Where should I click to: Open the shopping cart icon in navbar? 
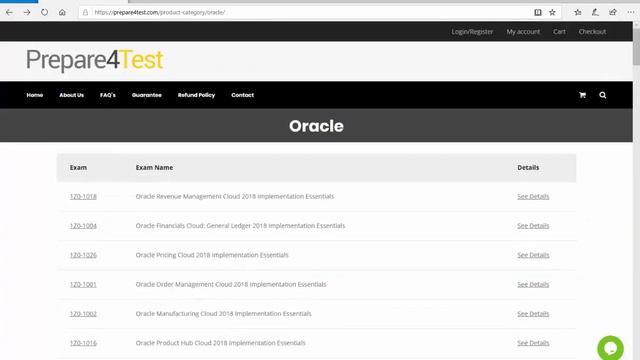582,95
